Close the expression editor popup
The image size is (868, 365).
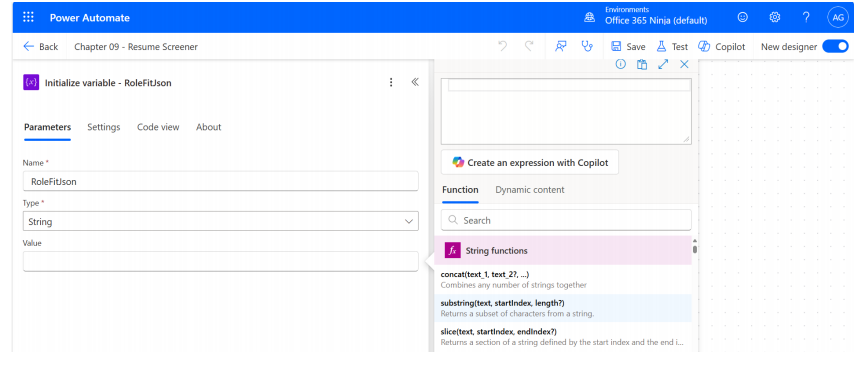click(x=684, y=64)
